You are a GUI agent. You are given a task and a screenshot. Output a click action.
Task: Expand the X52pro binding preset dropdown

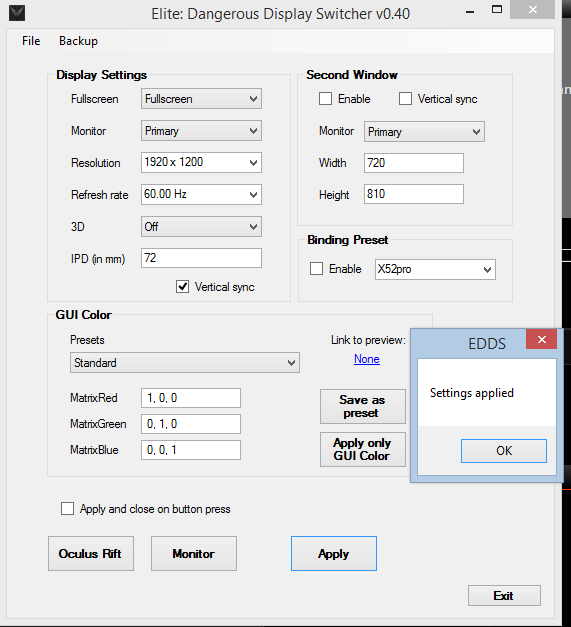(435, 269)
